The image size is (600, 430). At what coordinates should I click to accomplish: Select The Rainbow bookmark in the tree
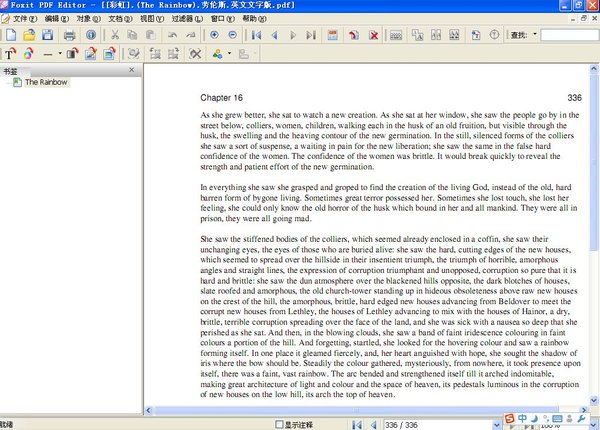pos(46,82)
